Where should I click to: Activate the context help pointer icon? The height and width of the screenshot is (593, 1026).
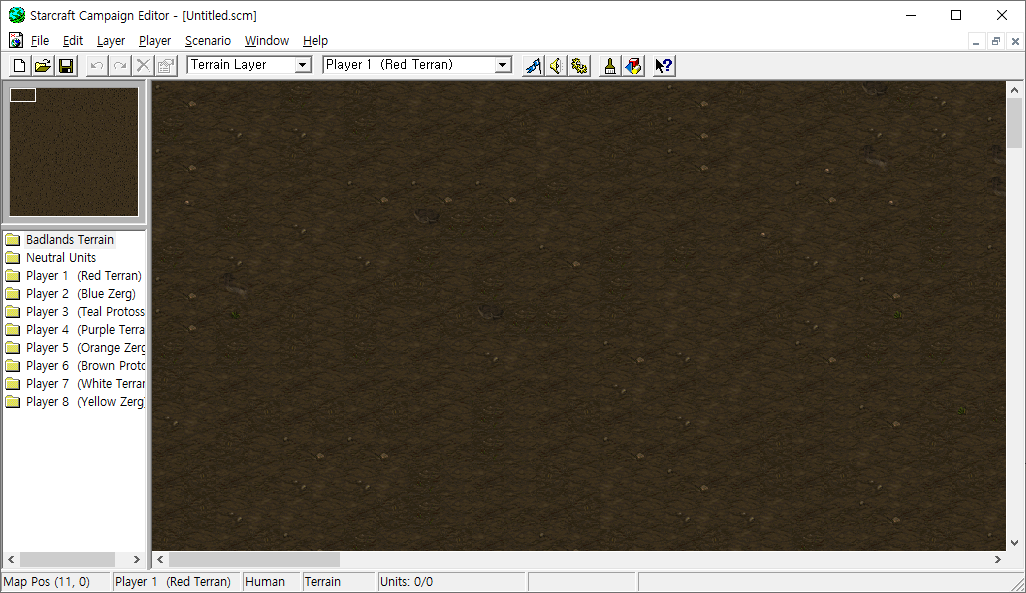(663, 65)
